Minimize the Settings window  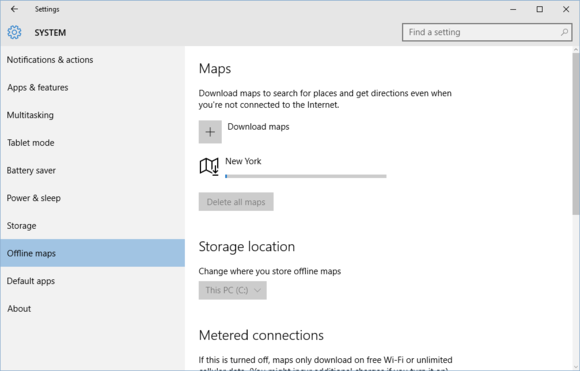tap(513, 9)
